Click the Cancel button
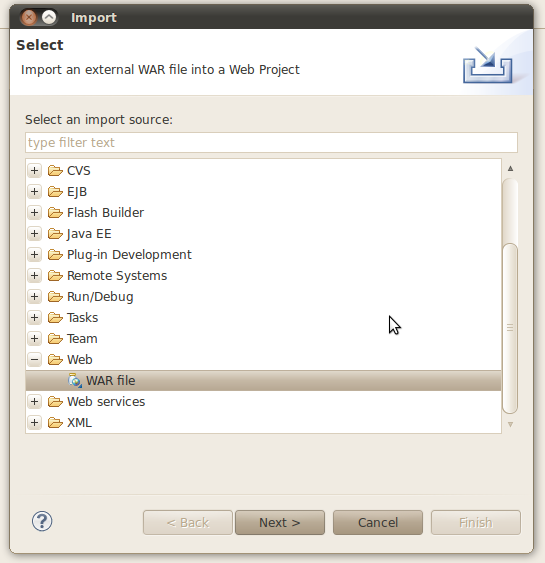 (378, 522)
